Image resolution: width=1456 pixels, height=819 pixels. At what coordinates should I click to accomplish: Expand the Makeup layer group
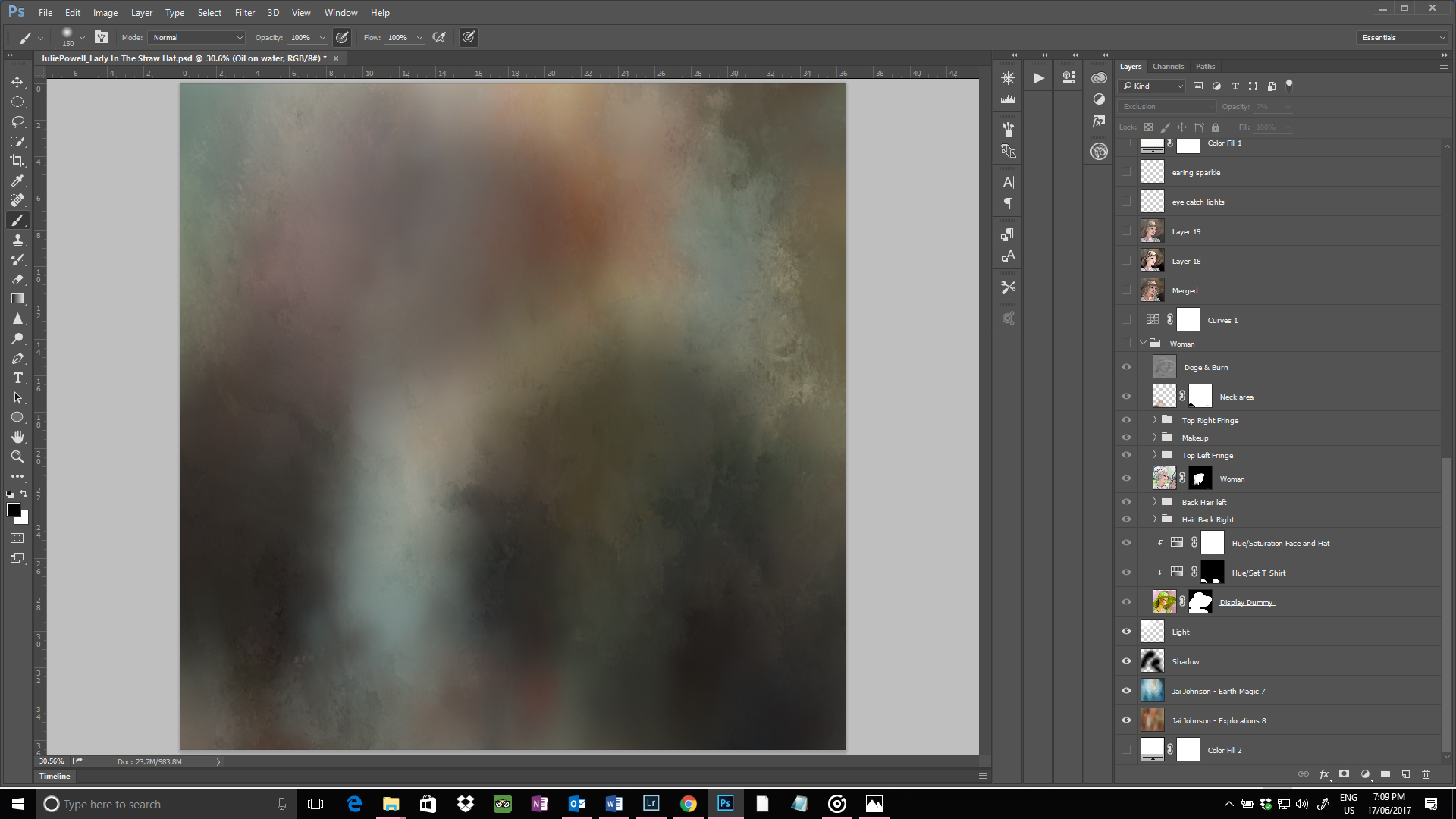click(1155, 438)
